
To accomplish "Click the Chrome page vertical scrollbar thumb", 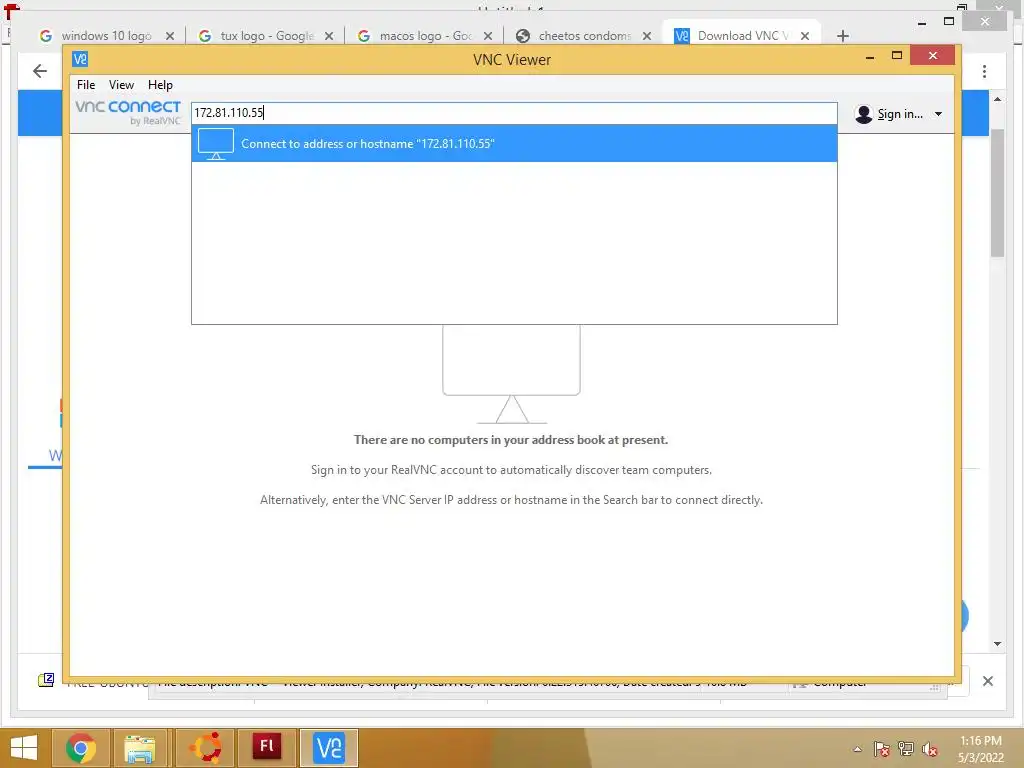I will pyautogui.click(x=997, y=193).
